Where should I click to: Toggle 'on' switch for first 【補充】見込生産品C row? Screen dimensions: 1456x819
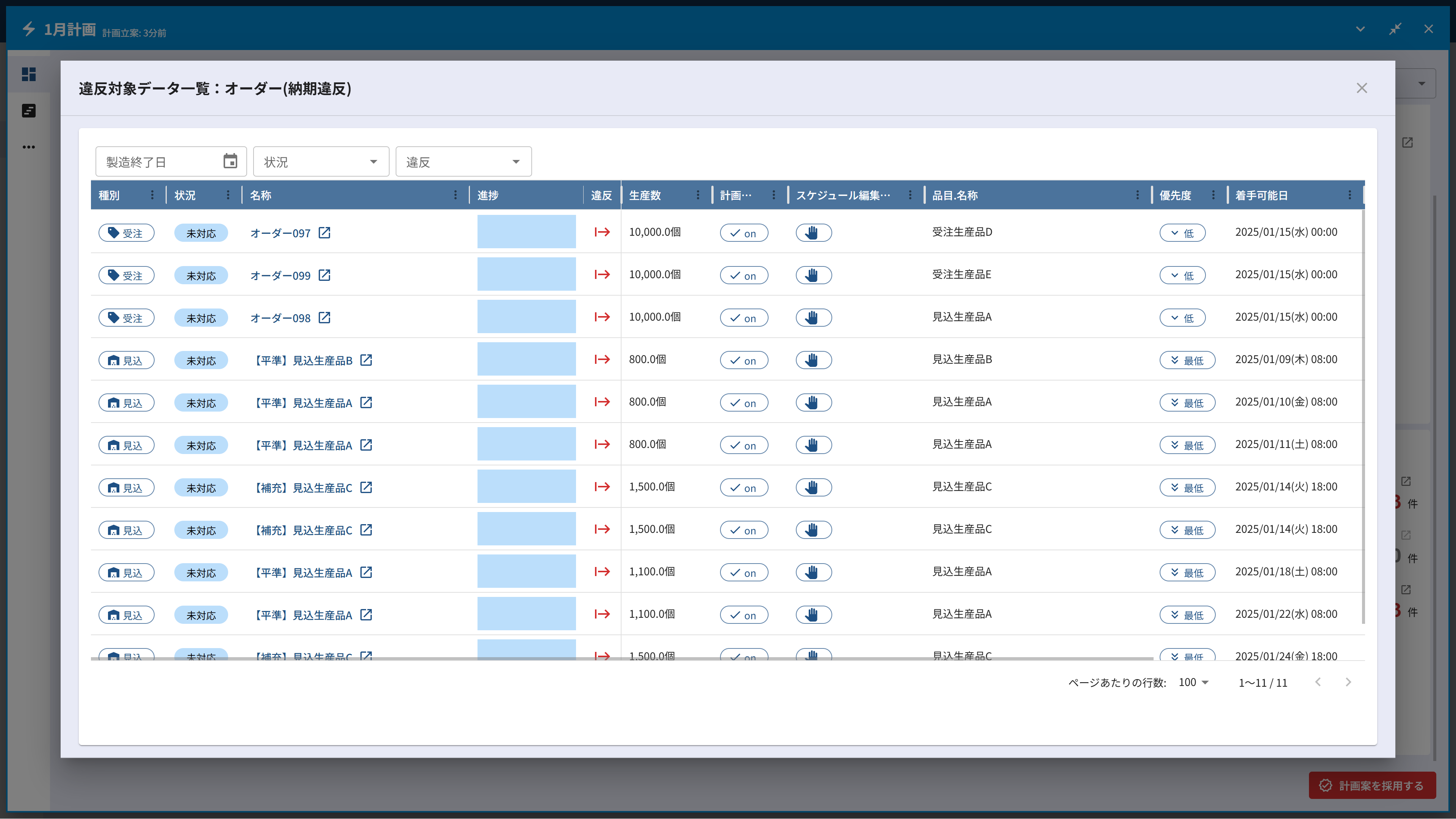tap(743, 487)
